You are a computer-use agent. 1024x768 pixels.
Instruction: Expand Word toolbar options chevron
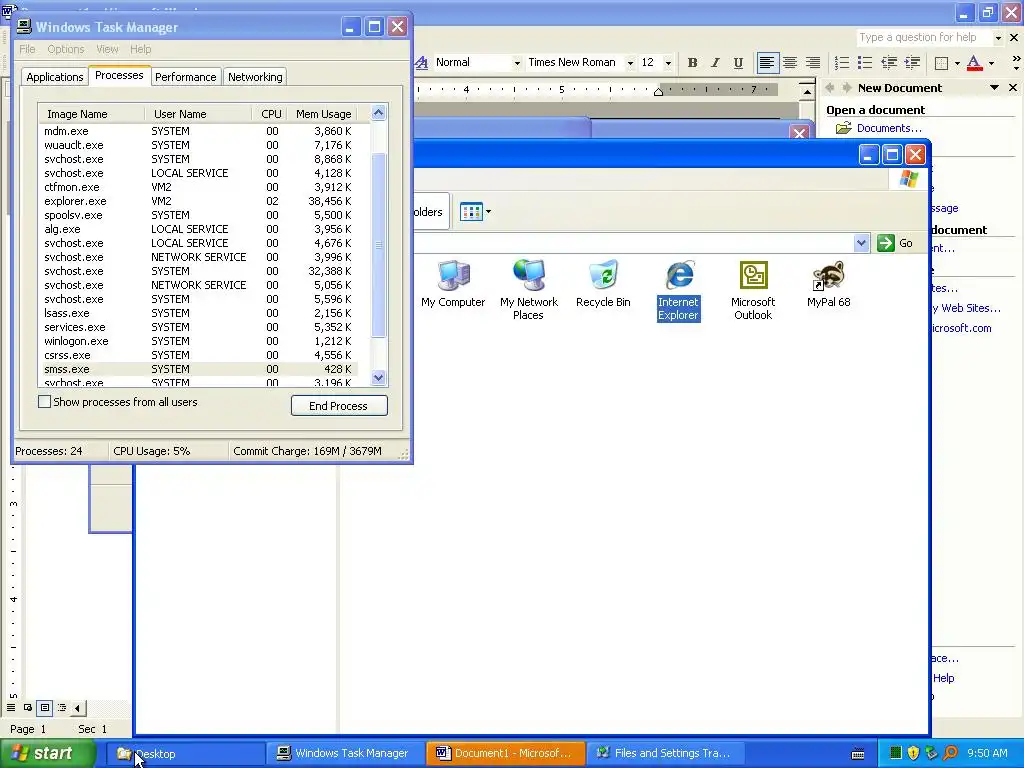click(1016, 63)
